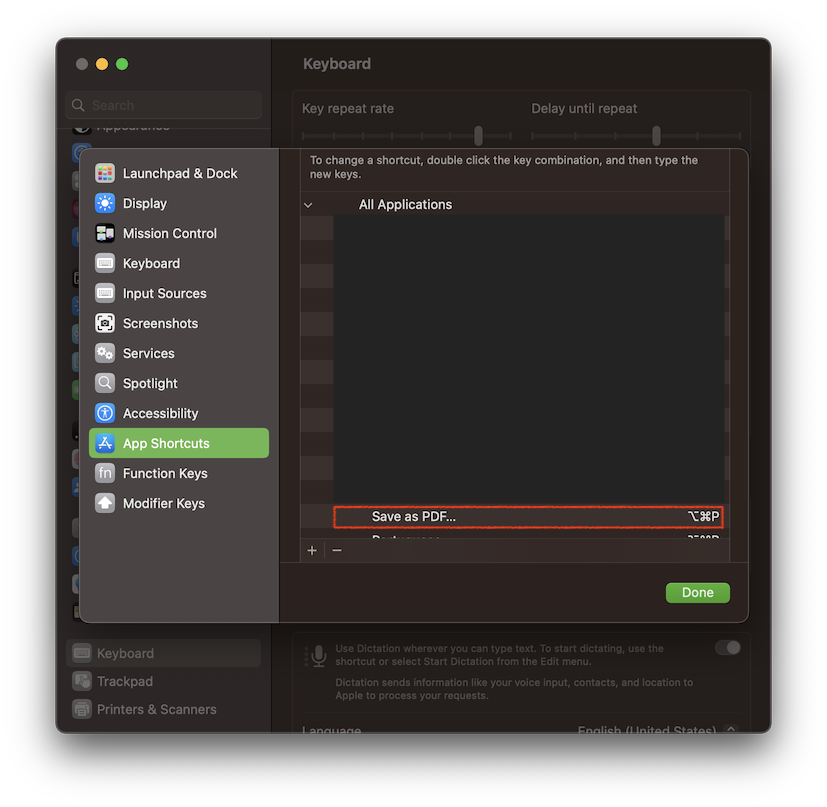Select the Save as PDF… shortcut row
Image resolution: width=827 pixels, height=807 pixels.
(528, 517)
